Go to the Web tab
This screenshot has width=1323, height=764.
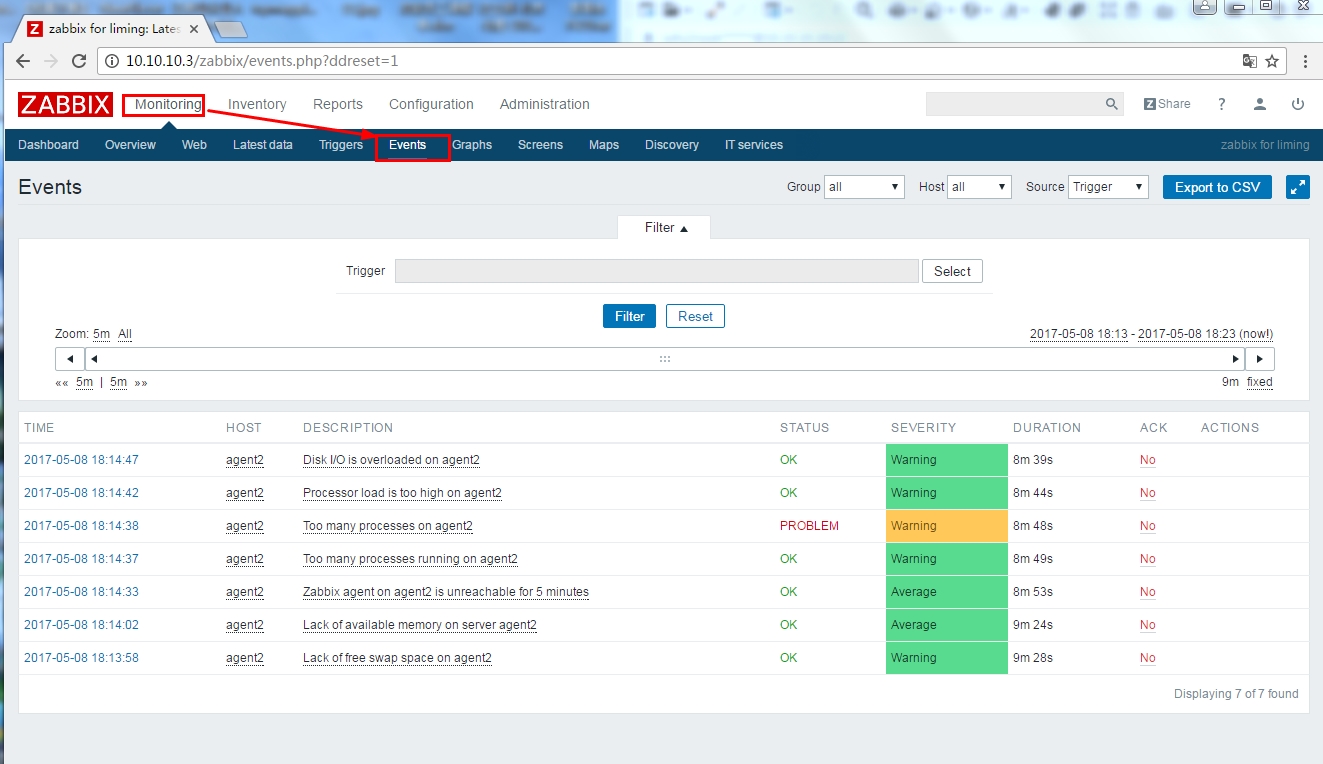194,145
